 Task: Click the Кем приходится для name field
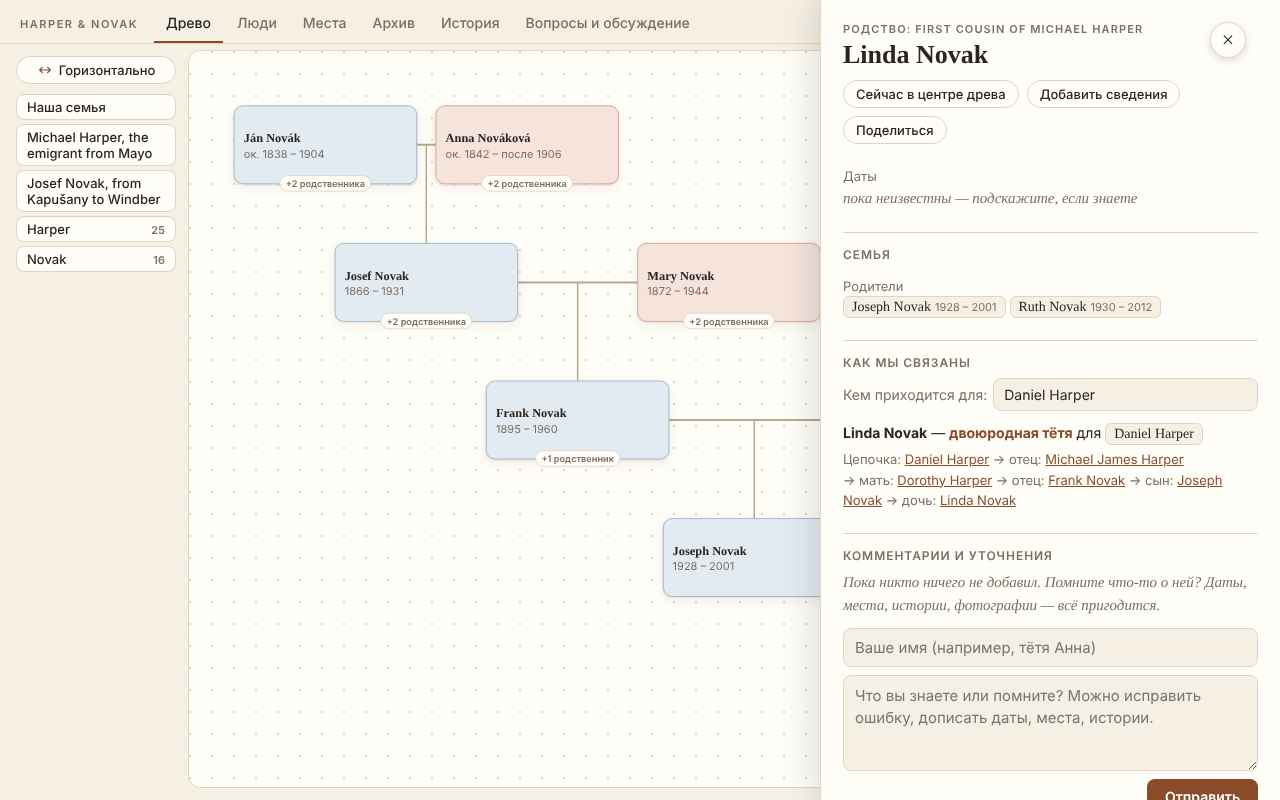pyautogui.click(x=1125, y=395)
